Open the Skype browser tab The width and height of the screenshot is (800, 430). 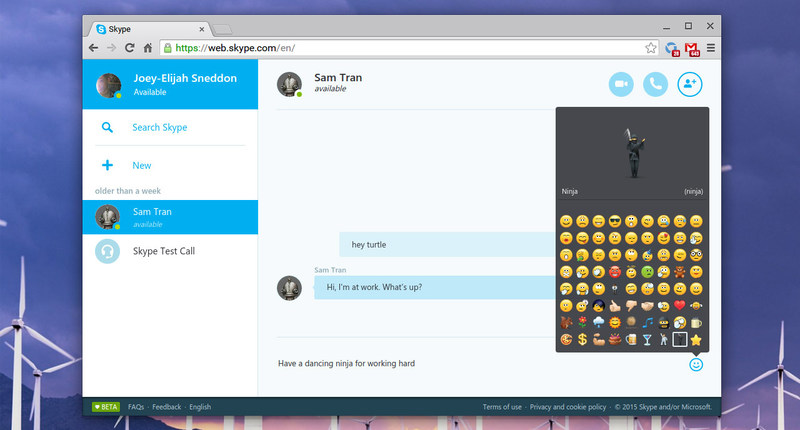point(150,29)
